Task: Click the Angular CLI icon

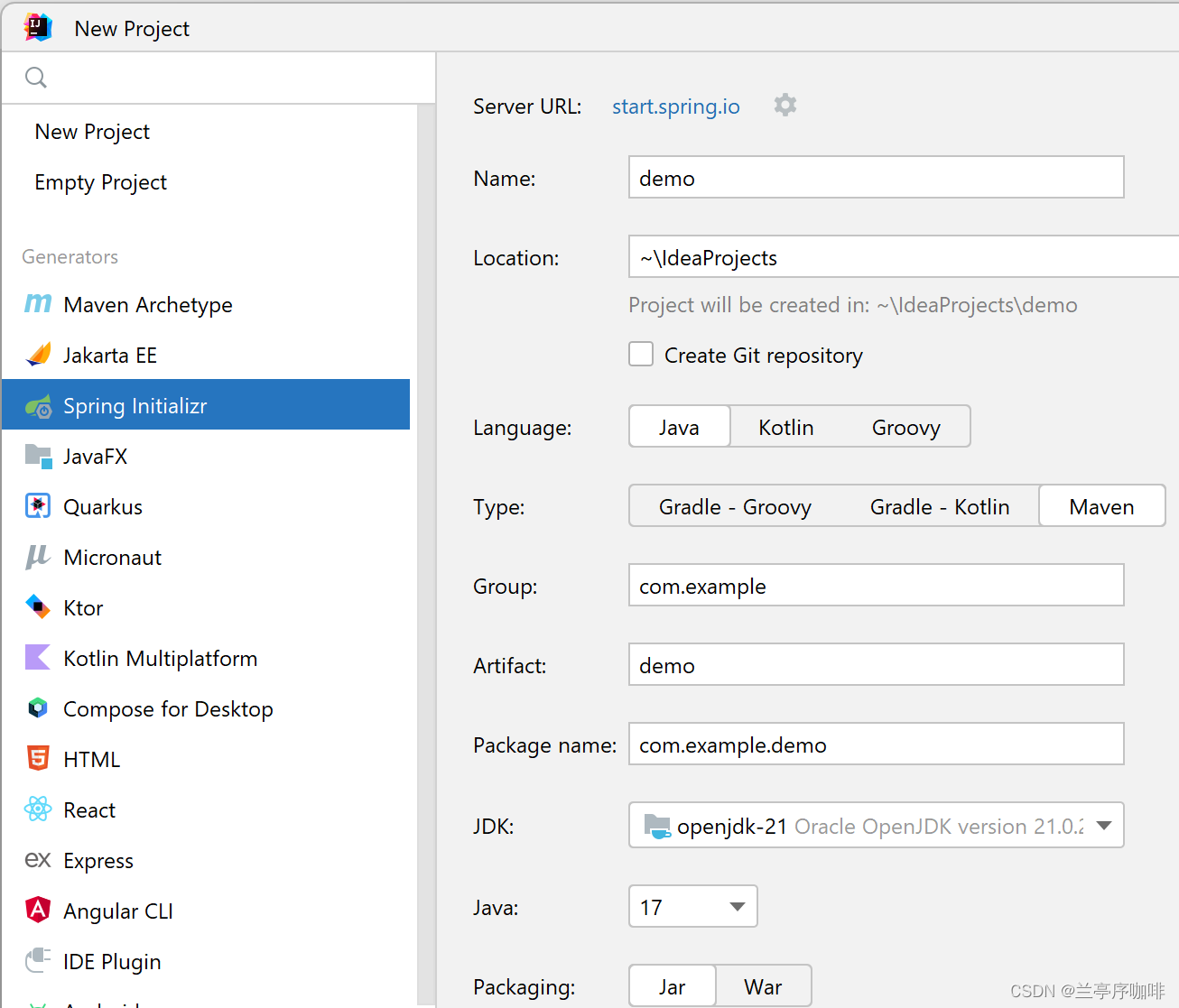Action: click(x=38, y=911)
